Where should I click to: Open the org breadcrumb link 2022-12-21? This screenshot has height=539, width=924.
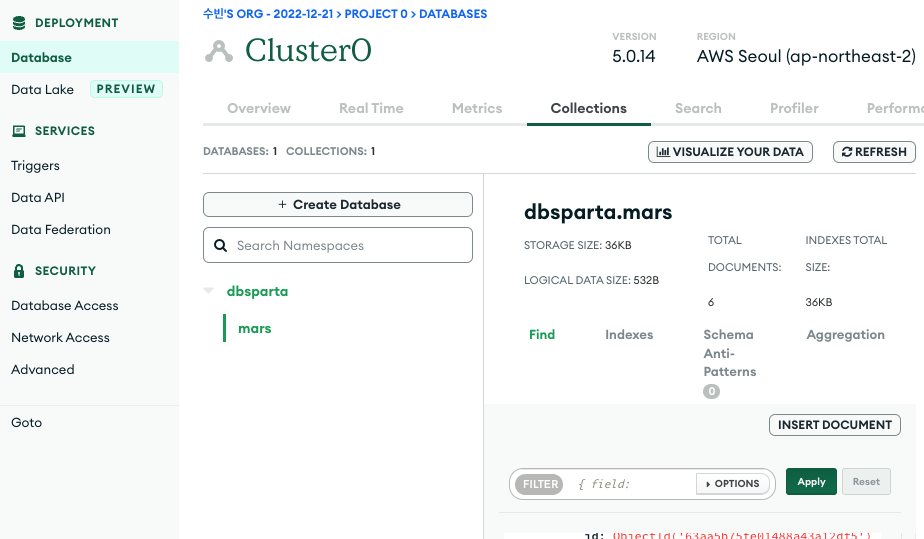268,14
